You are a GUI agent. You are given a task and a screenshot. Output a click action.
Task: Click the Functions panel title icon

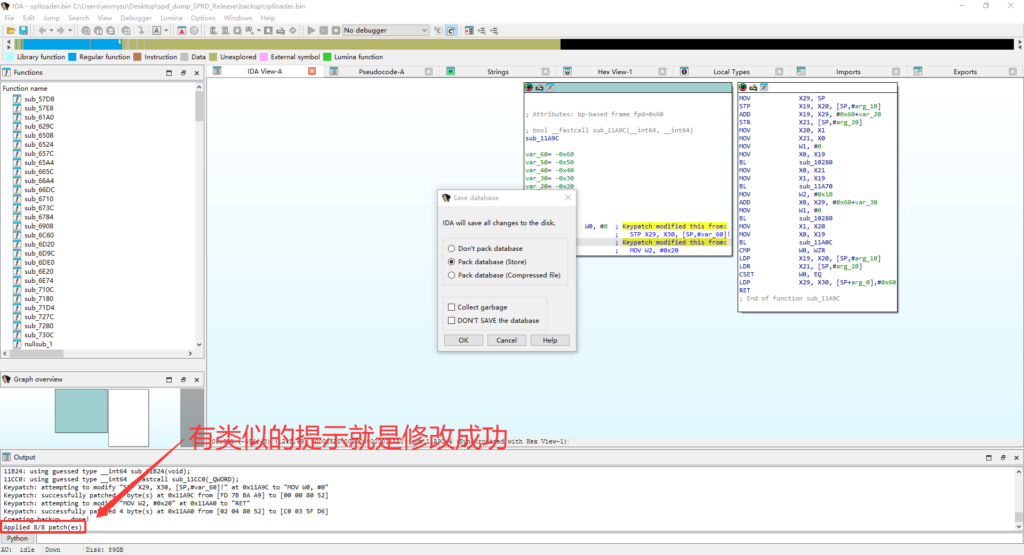click(x=7, y=72)
